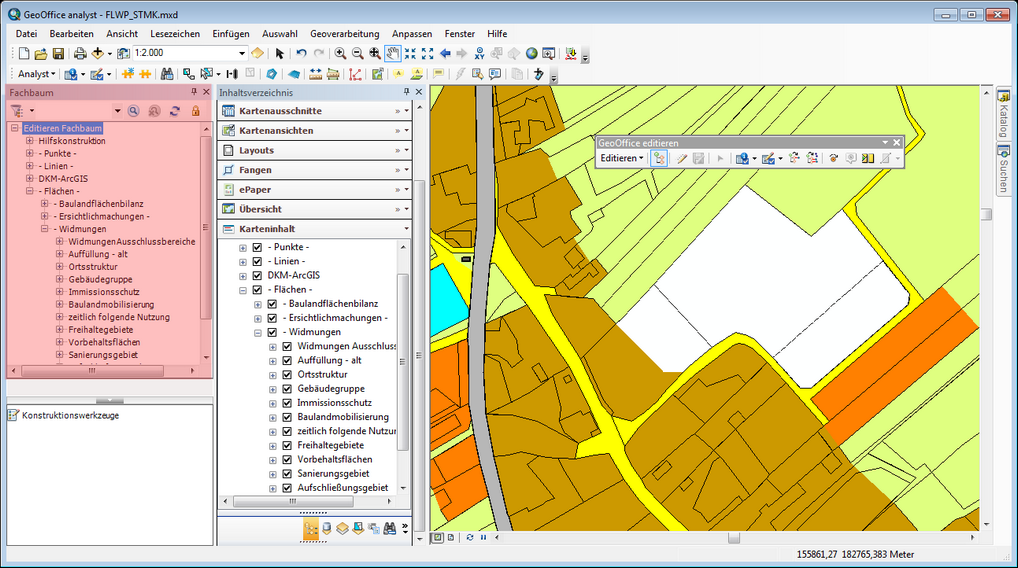Screen dimensions: 1018x568
Task: Select Immissionsschutz in the Fachbaum tree
Action: (x=104, y=291)
